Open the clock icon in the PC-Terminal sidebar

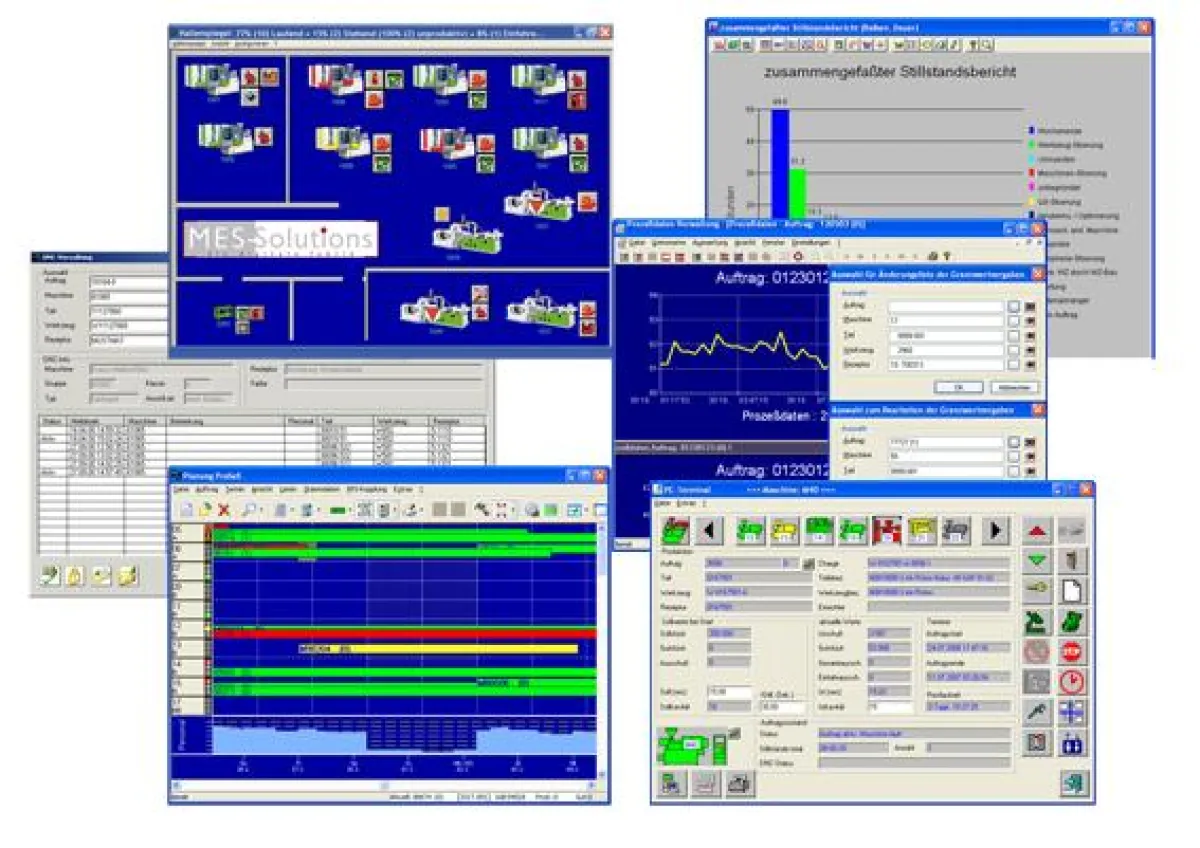tap(1072, 681)
